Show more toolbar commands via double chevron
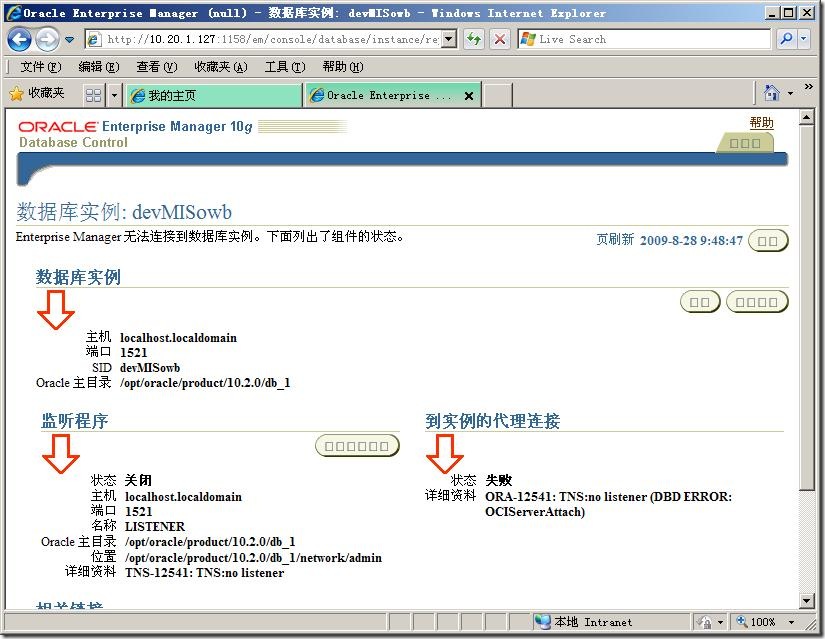 pyautogui.click(x=809, y=86)
